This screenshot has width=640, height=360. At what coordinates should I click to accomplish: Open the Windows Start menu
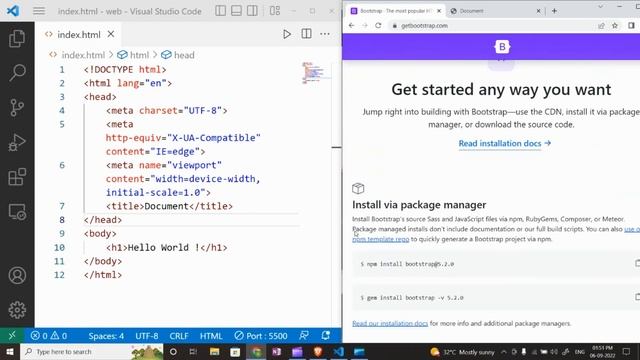[10, 351]
